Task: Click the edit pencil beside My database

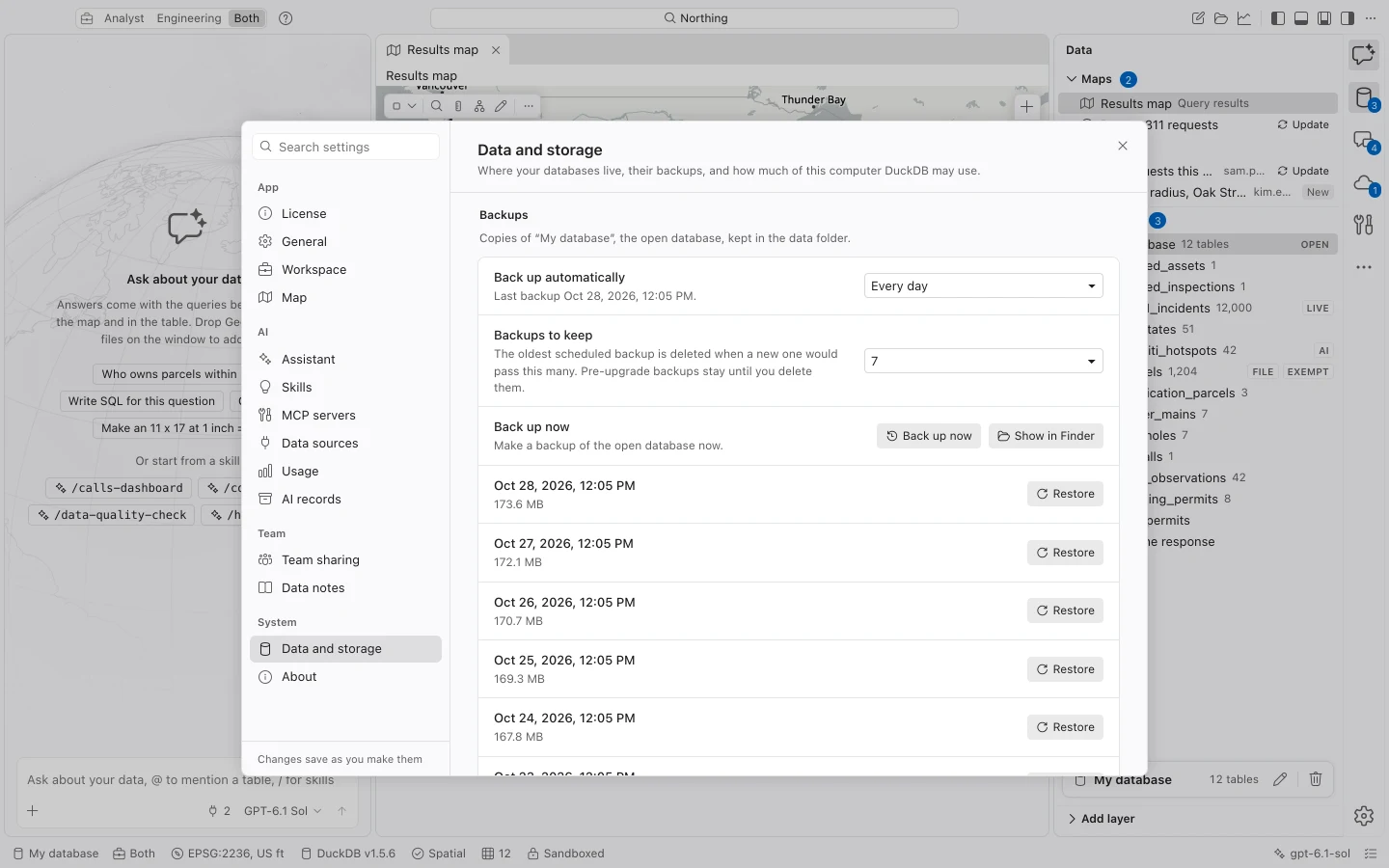Action: click(1280, 779)
